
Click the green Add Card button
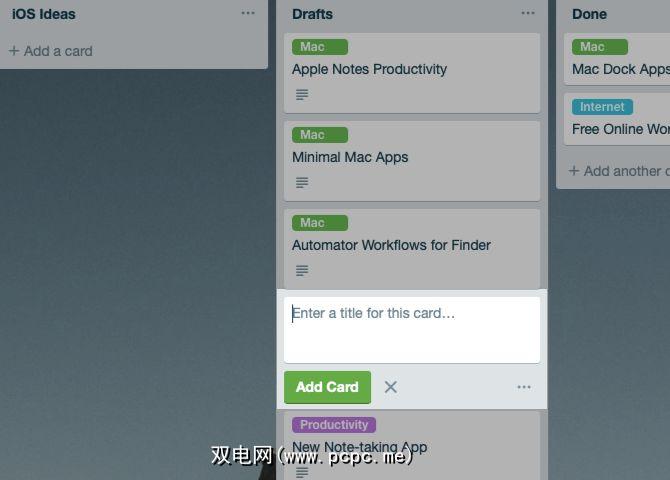tap(327, 387)
